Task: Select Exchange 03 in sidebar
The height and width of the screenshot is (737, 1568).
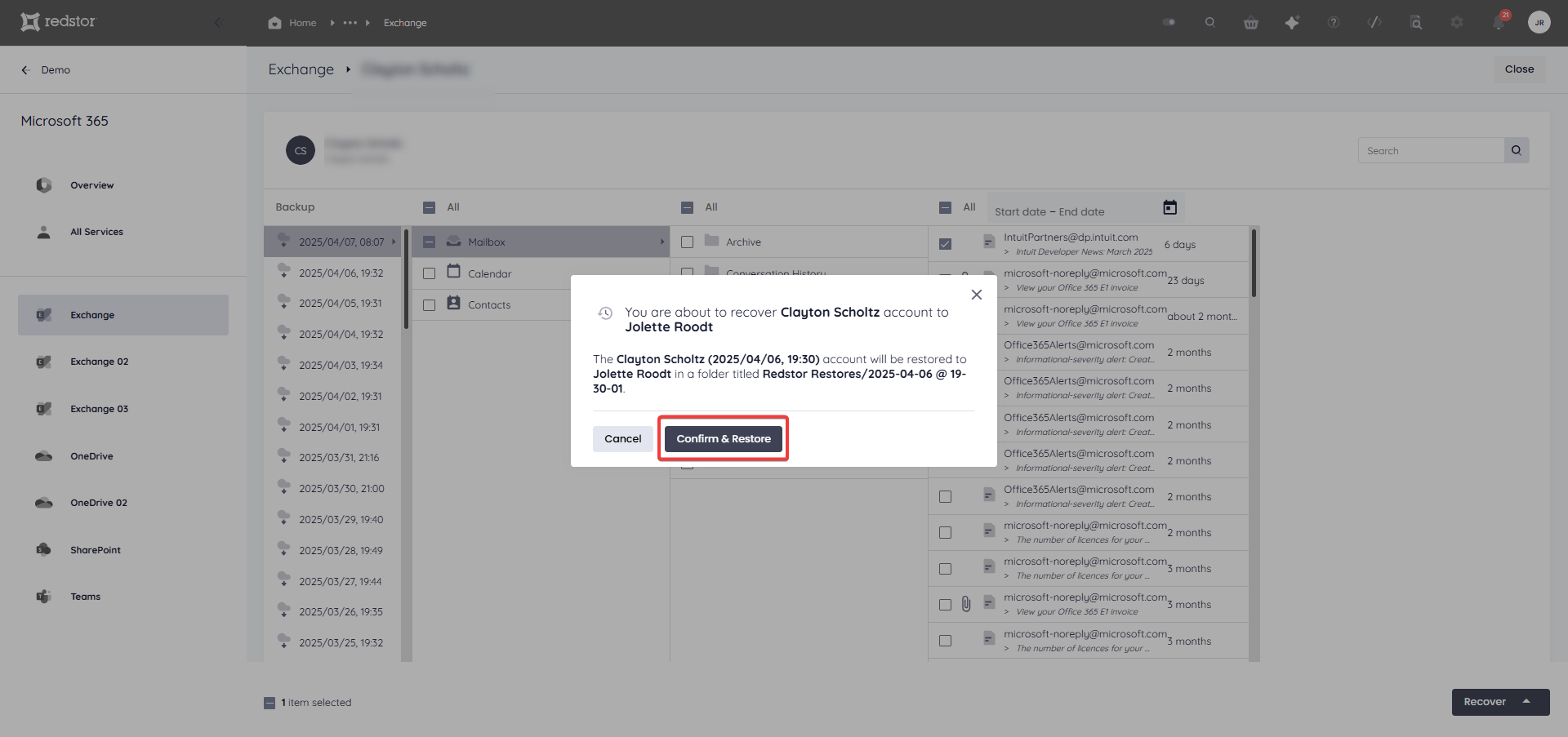Action: (x=99, y=409)
